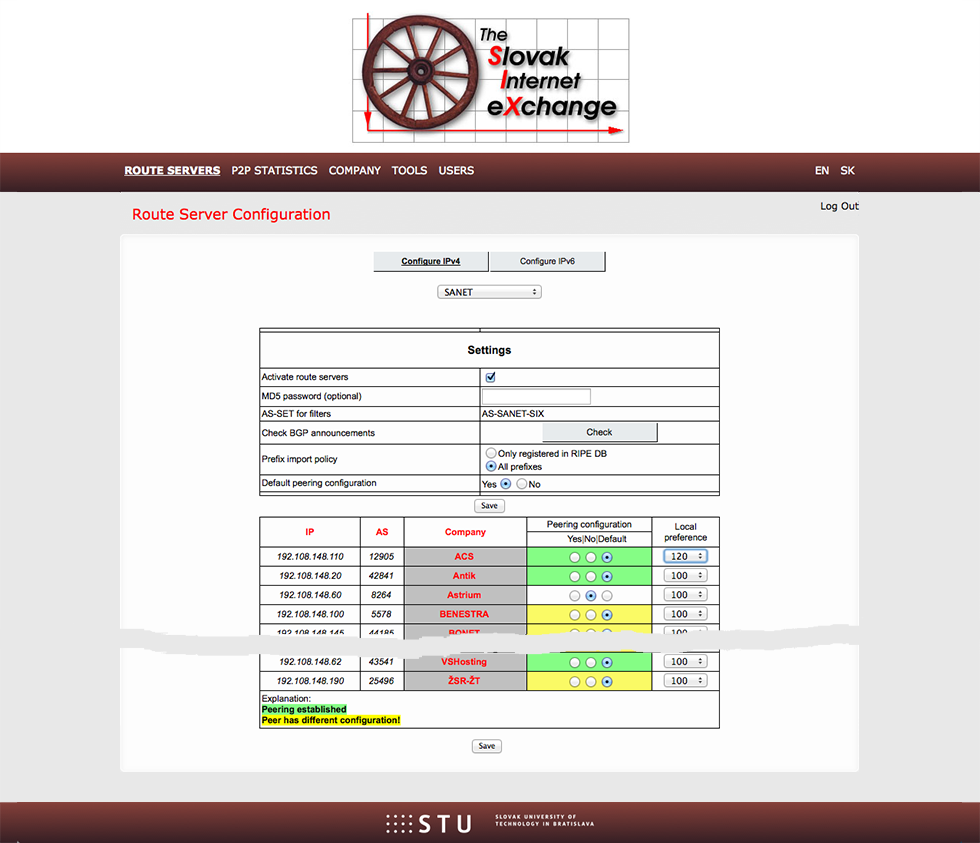Click the ACS company name

click(464, 556)
